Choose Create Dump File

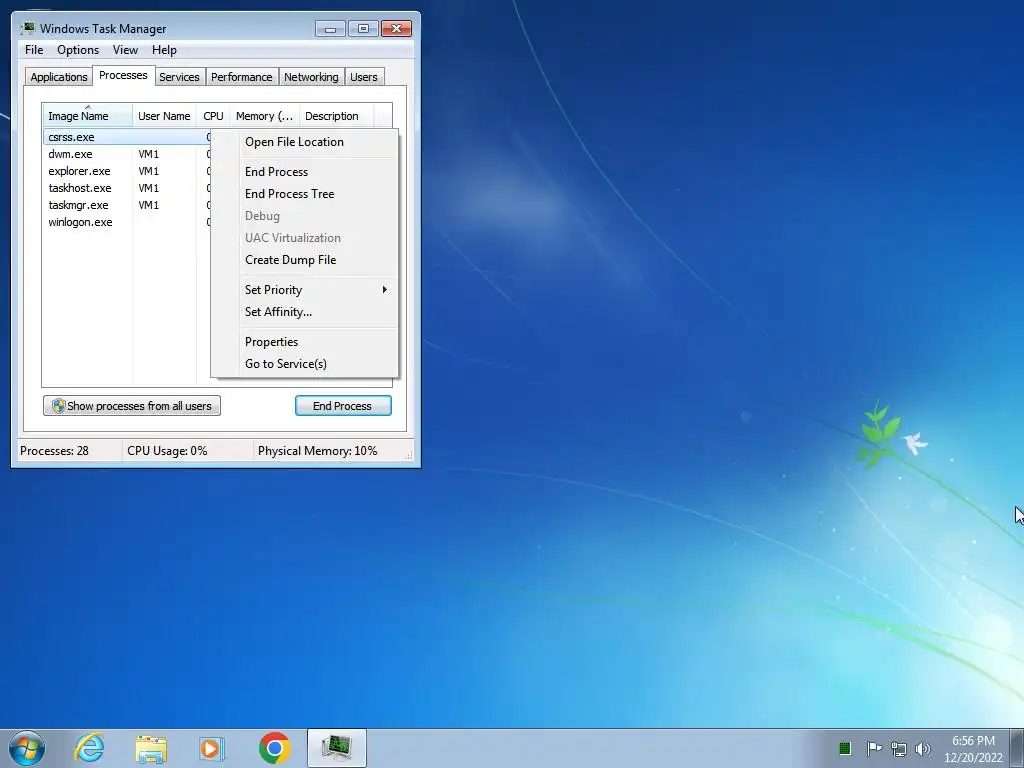tap(304, 260)
